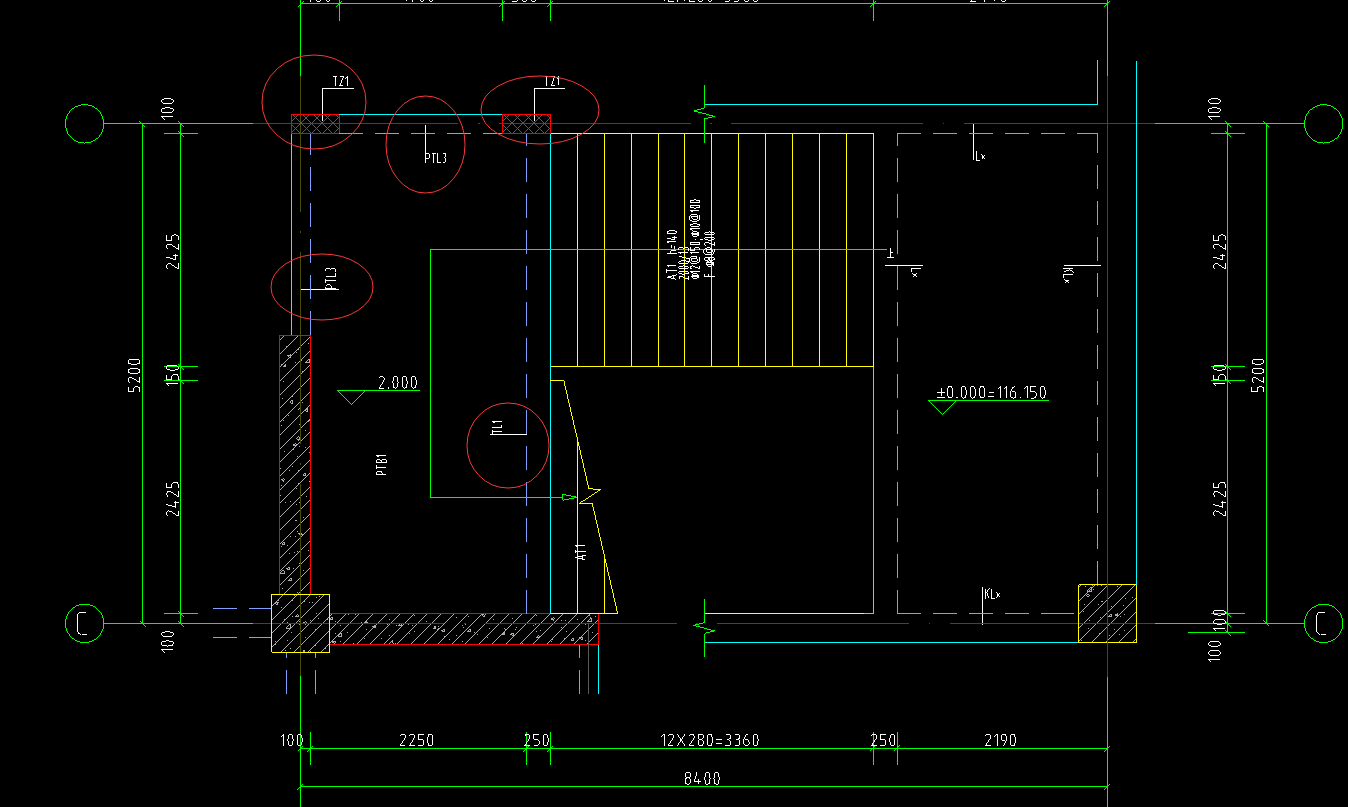Click the ±0.000=116.150 elevation label
This screenshot has width=1348, height=807.
991,393
